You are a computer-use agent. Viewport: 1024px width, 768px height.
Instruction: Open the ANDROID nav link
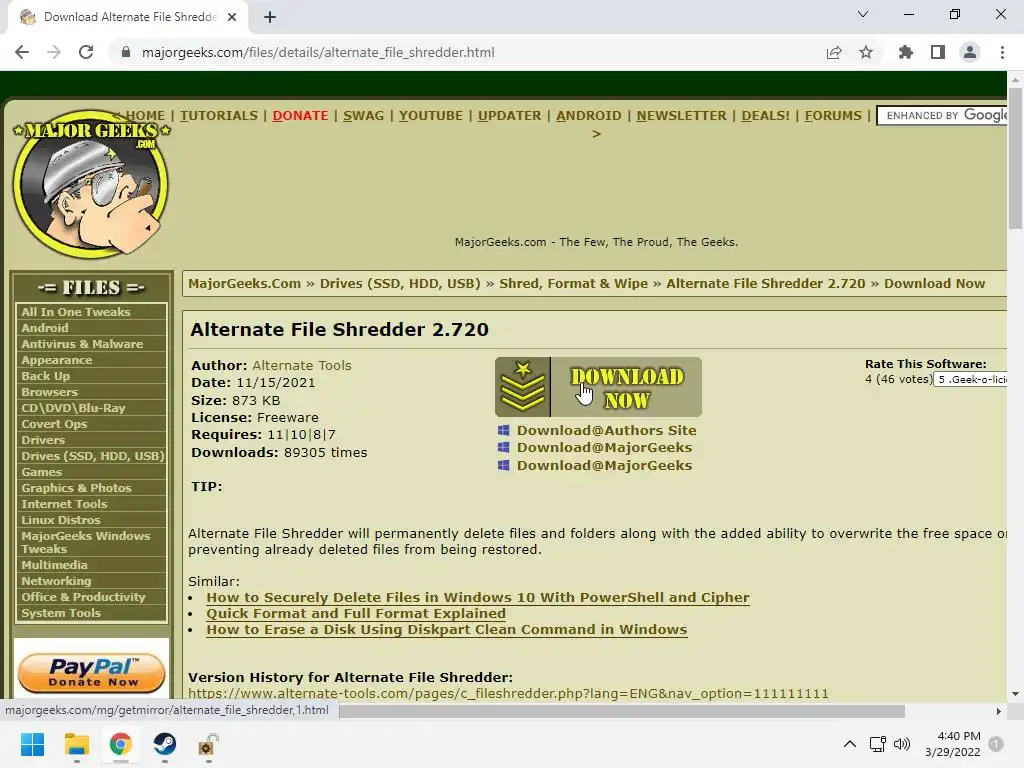(x=589, y=116)
